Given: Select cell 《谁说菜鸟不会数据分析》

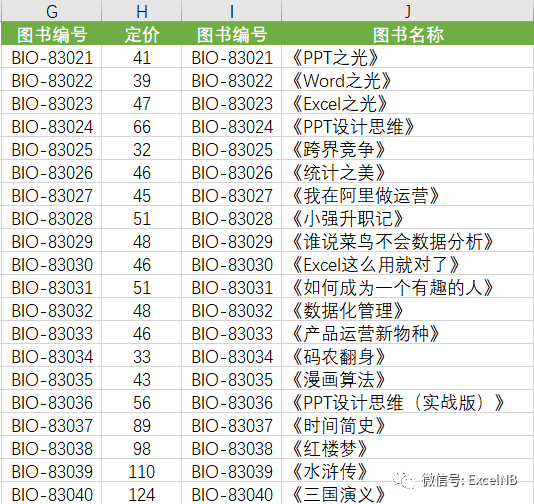Looking at the screenshot, I should (408, 241).
